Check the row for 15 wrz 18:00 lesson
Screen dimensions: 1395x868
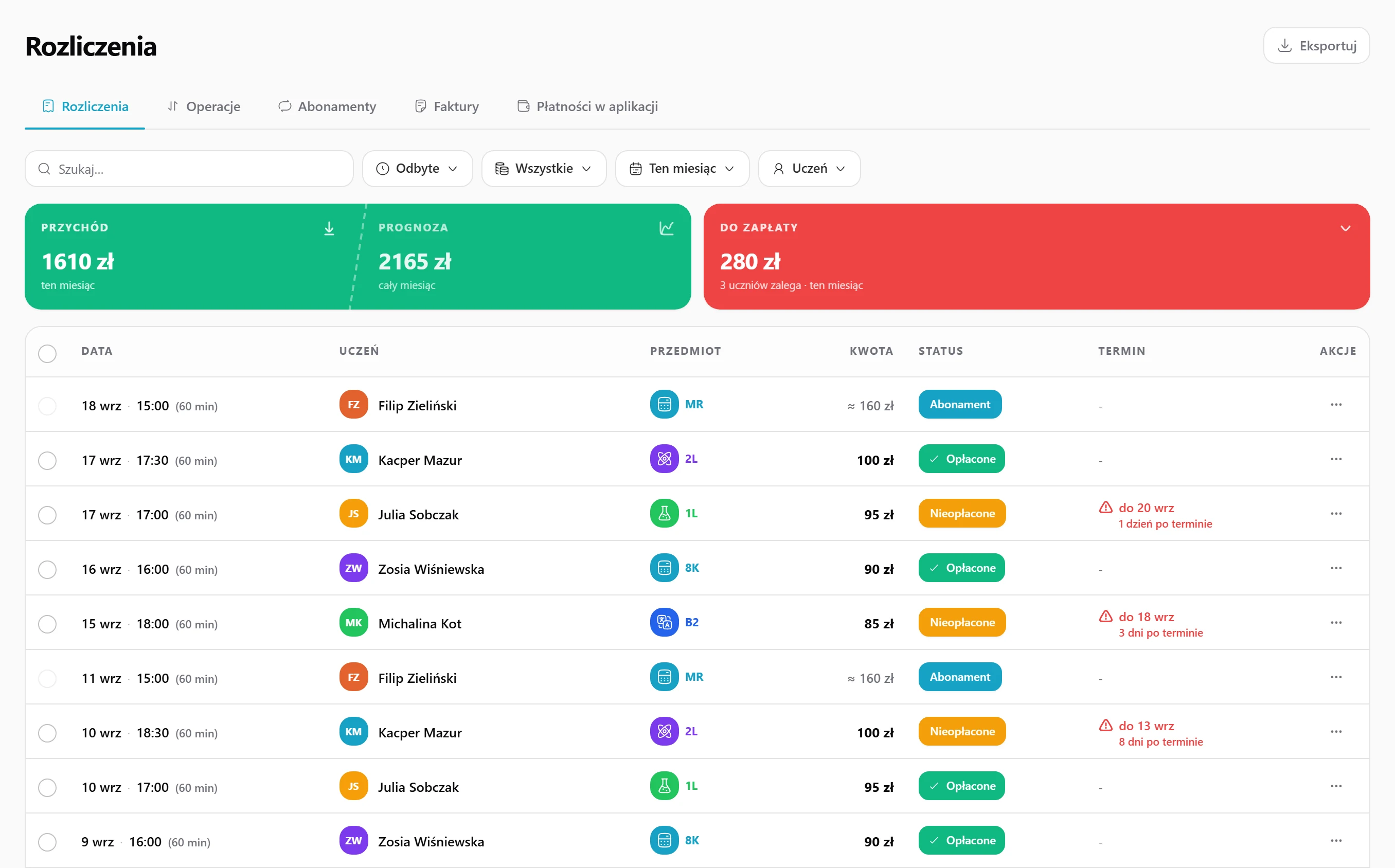coord(47,624)
